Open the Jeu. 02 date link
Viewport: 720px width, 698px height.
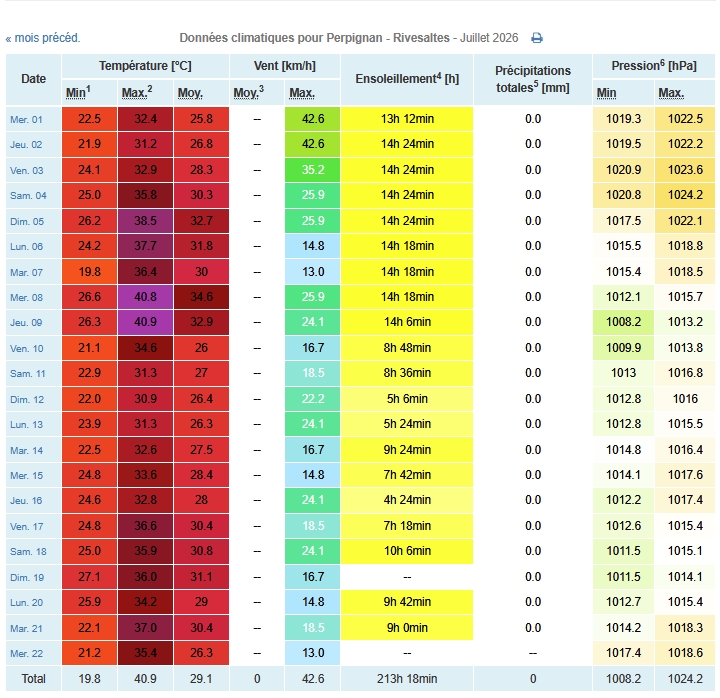(26, 145)
